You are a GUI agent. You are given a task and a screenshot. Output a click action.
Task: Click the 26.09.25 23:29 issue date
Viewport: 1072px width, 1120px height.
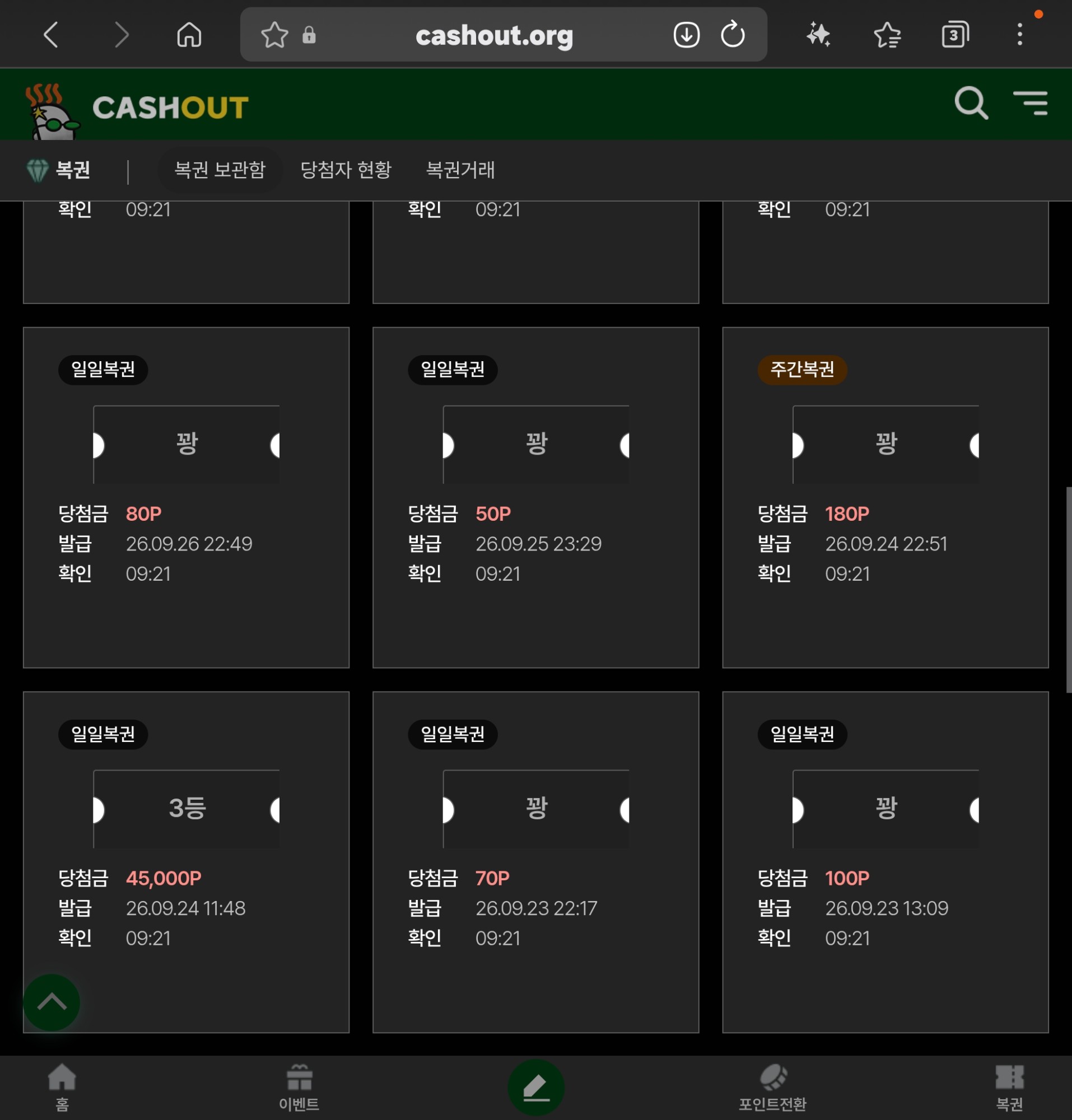(538, 543)
